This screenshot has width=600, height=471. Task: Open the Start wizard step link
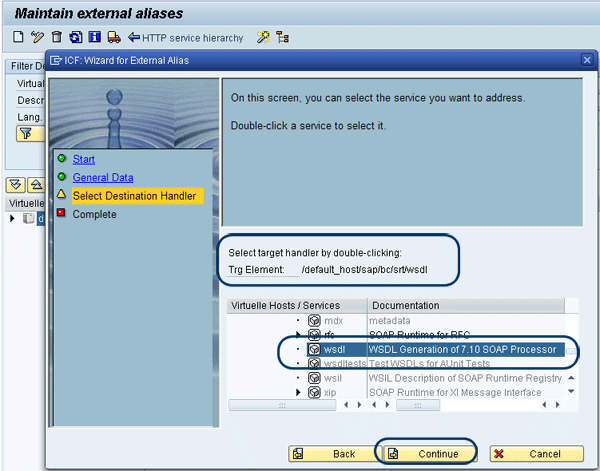[84, 159]
